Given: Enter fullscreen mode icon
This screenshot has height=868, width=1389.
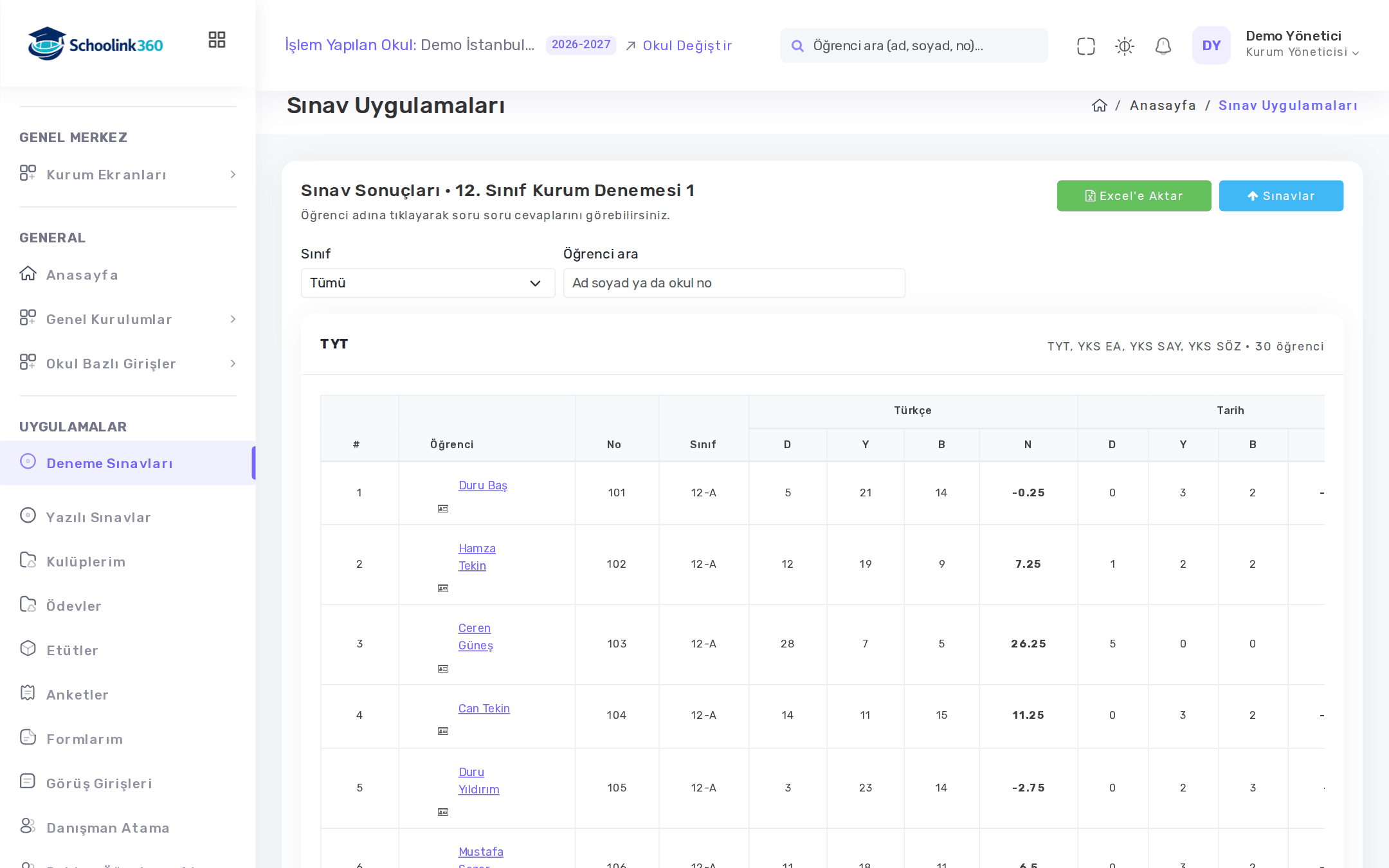Looking at the screenshot, I should (1086, 46).
